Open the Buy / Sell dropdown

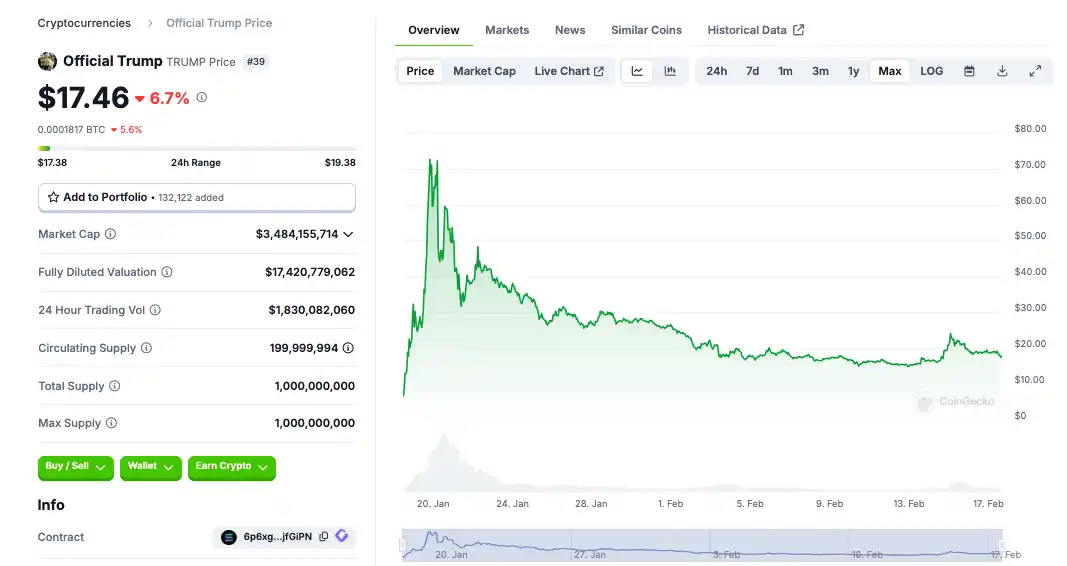(x=75, y=467)
